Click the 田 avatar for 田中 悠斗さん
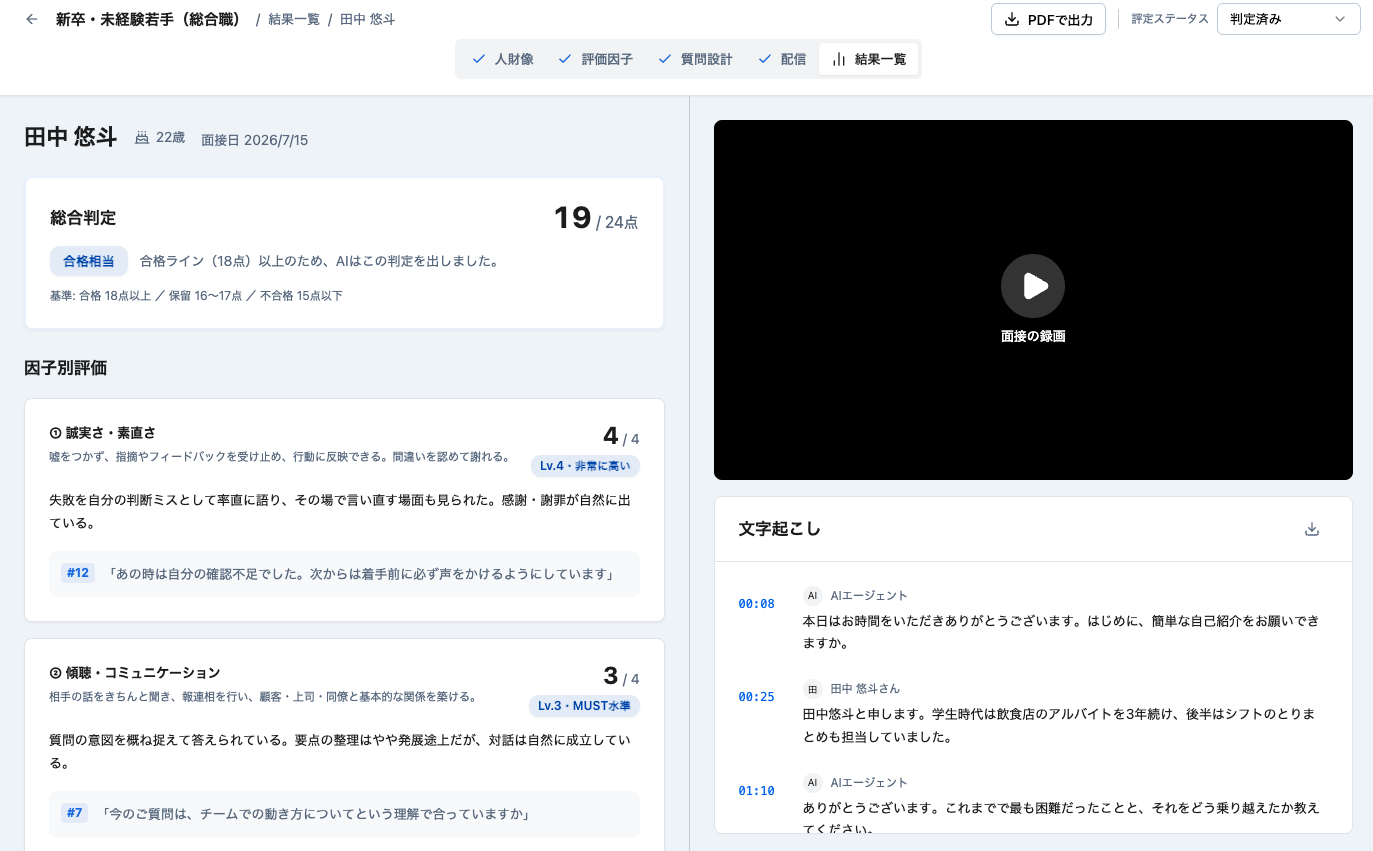Screen dimensions: 1373x851 (x=812, y=689)
